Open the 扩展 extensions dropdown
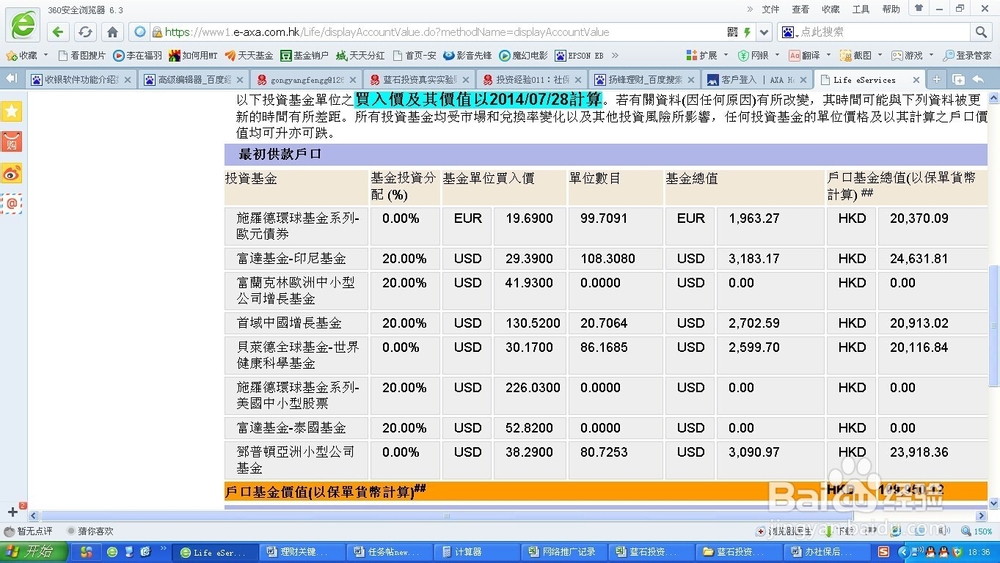 point(707,55)
